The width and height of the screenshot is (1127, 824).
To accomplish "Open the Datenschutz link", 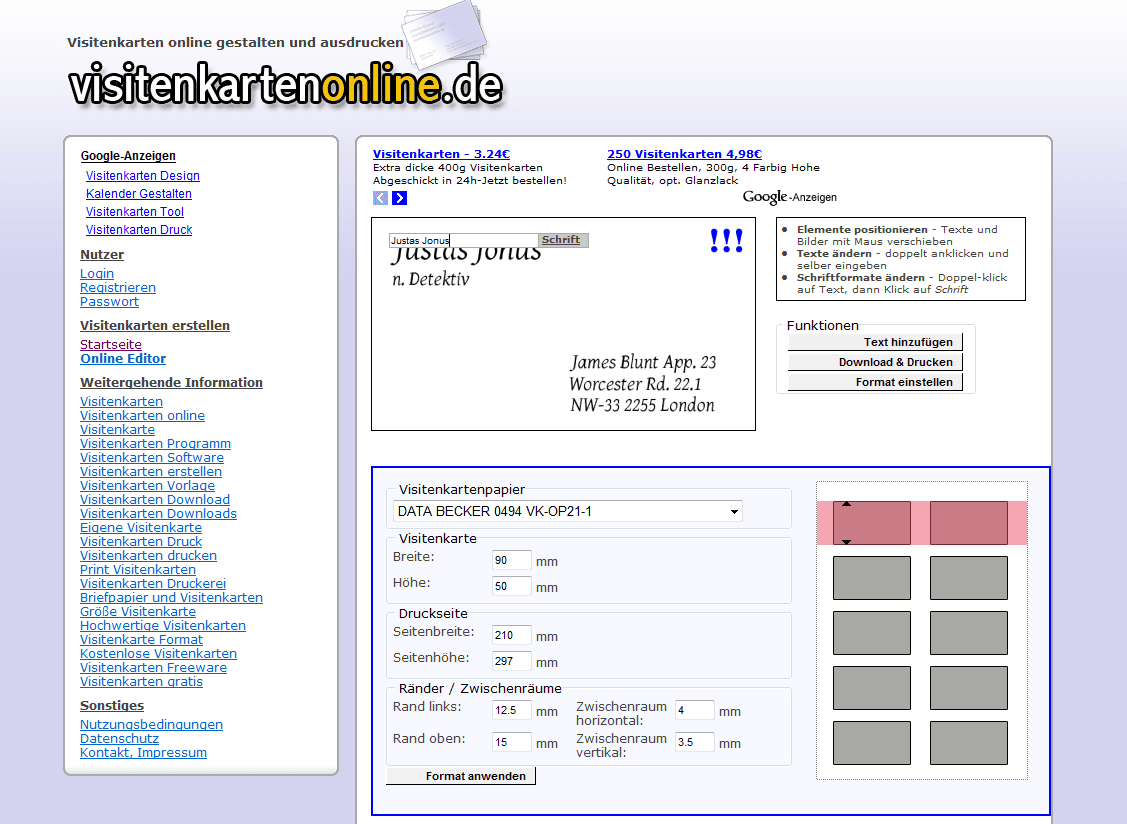I will tap(119, 738).
